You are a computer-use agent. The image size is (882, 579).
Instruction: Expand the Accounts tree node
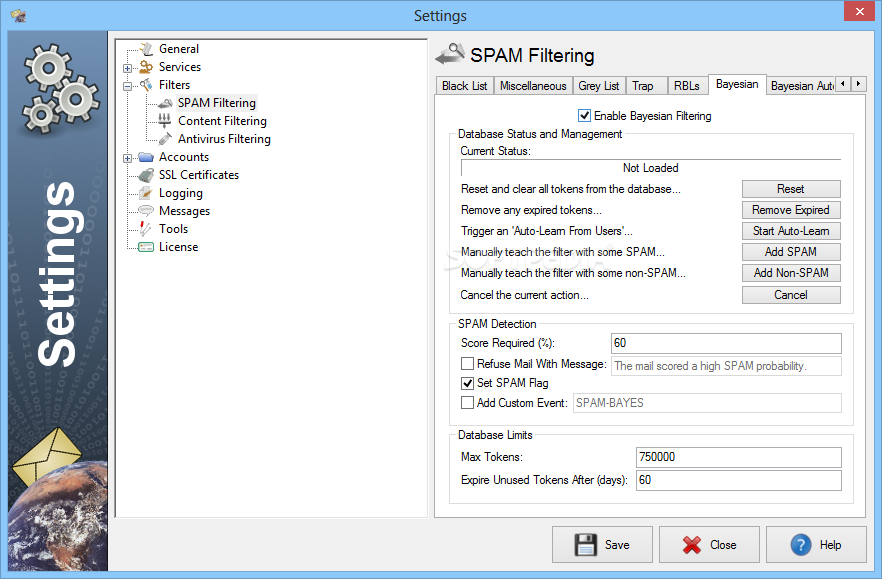(x=128, y=158)
